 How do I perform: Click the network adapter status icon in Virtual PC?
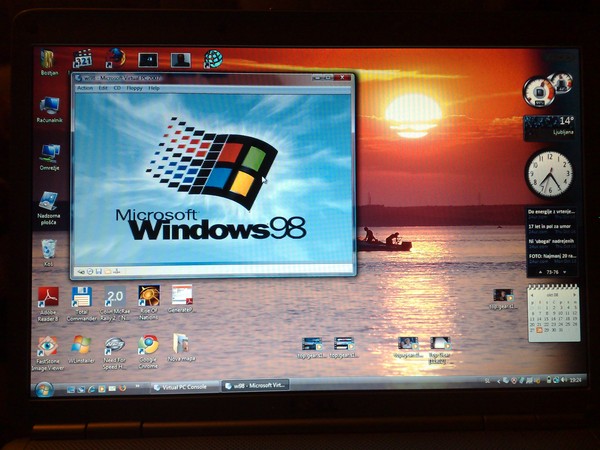click(116, 272)
